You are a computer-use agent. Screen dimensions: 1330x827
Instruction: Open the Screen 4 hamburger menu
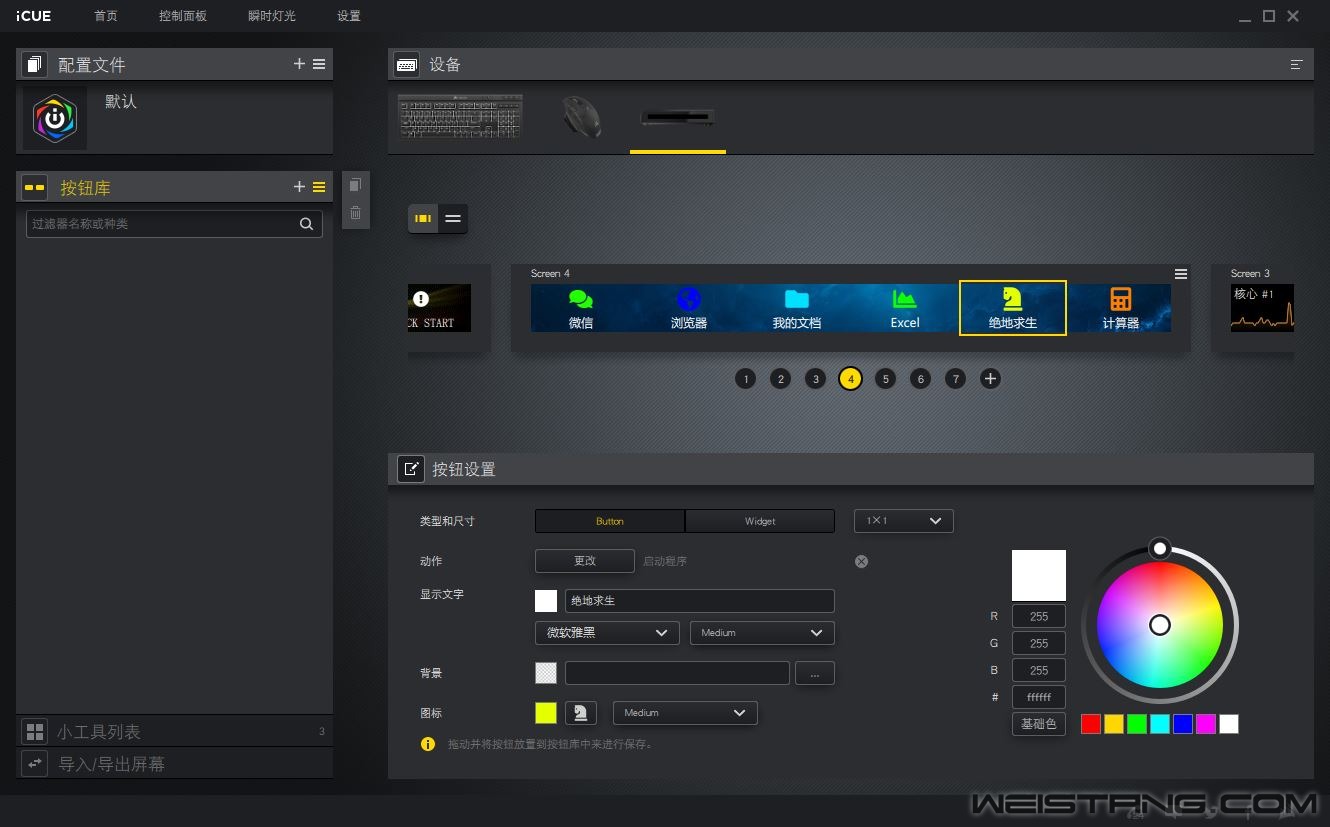pos(1181,274)
